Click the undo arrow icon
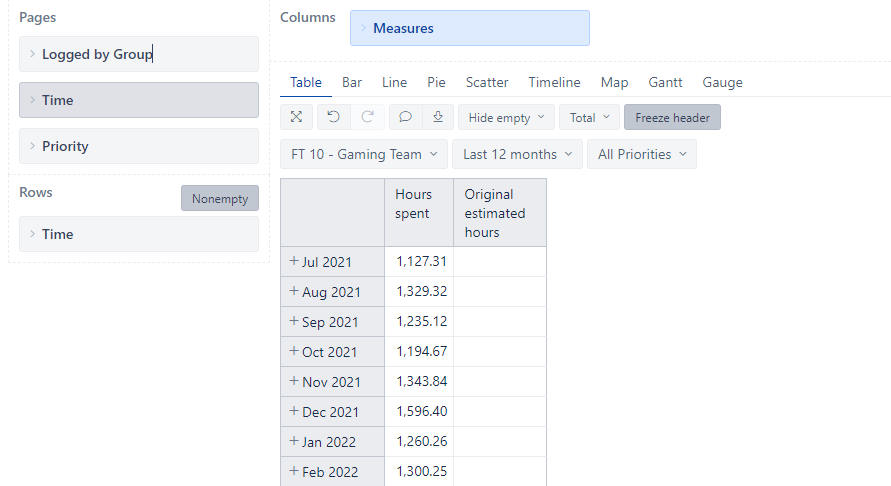Screen dimensions: 891x486 tap(334, 117)
